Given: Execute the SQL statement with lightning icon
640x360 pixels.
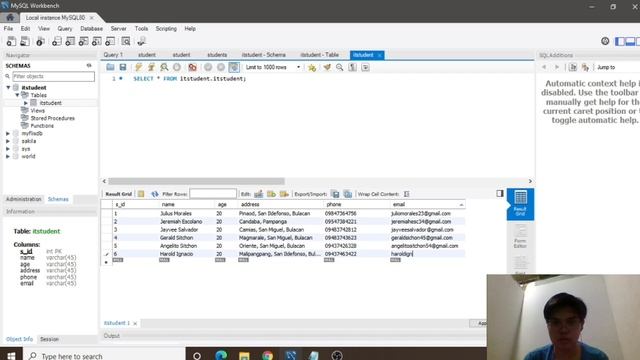Looking at the screenshot, I should point(138,67).
